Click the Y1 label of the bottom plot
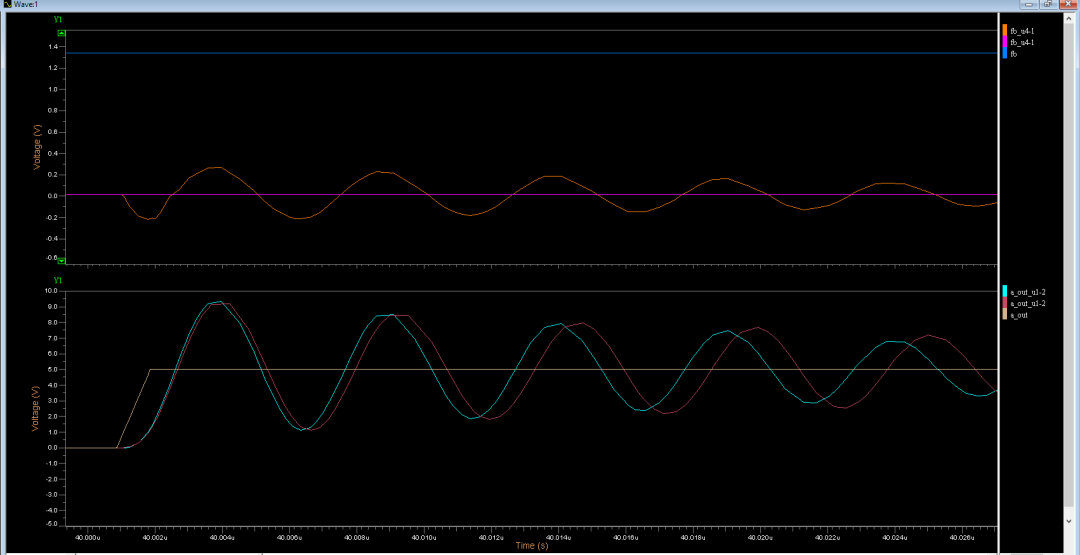The image size is (1080, 555). pos(58,281)
